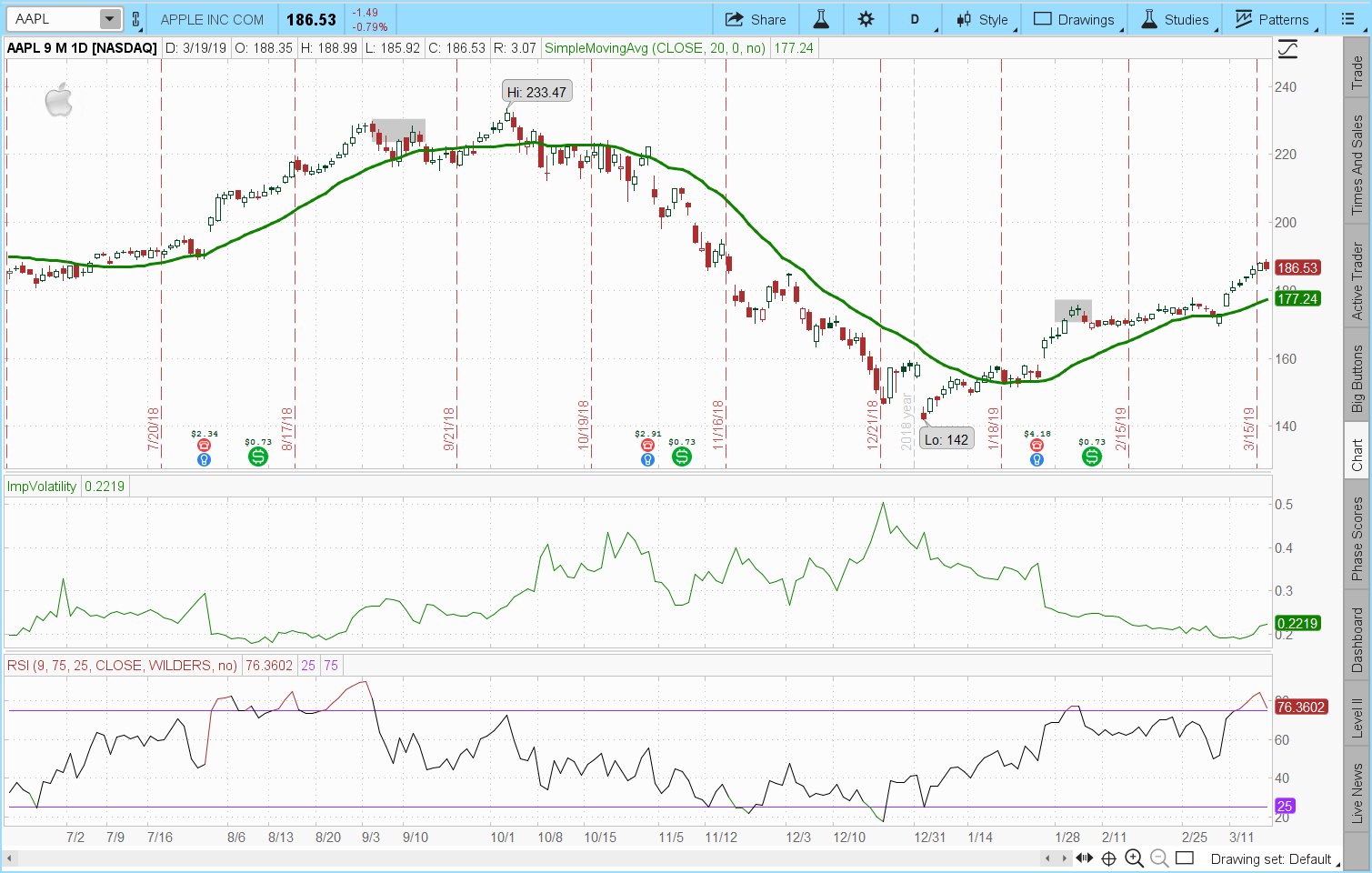Open the Live News side tab
The width and height of the screenshot is (1372, 873).
click(1357, 793)
